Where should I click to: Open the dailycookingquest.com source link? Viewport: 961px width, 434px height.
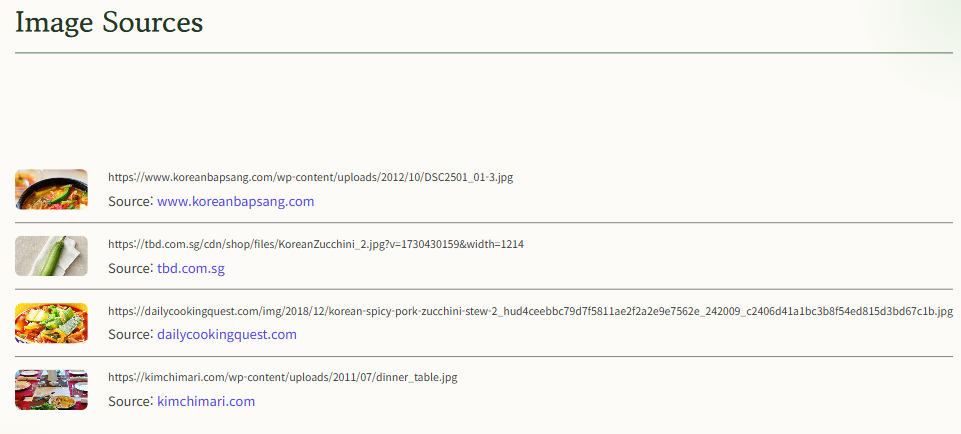point(227,335)
